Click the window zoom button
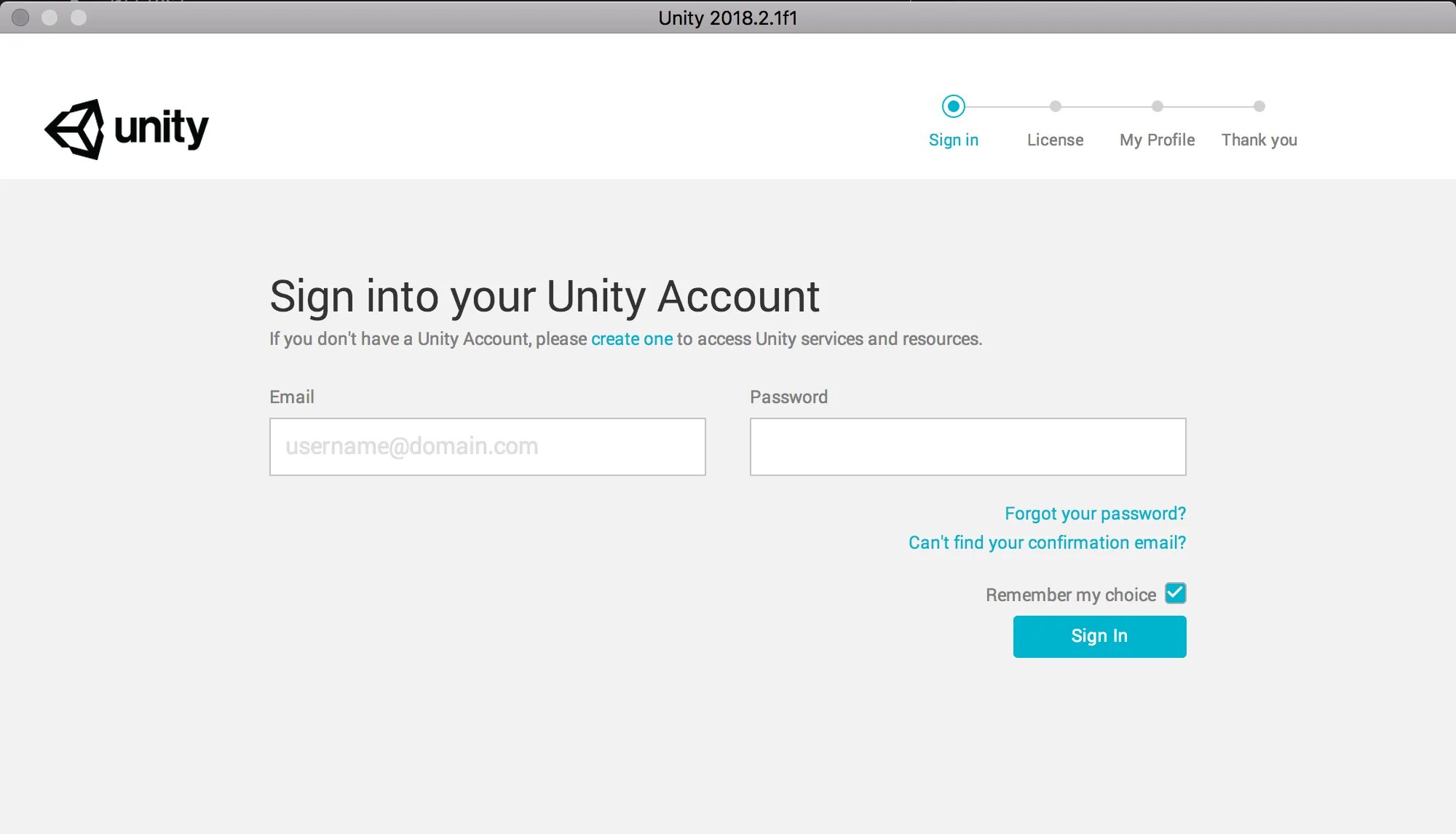This screenshot has width=1456, height=834. pos(79,17)
